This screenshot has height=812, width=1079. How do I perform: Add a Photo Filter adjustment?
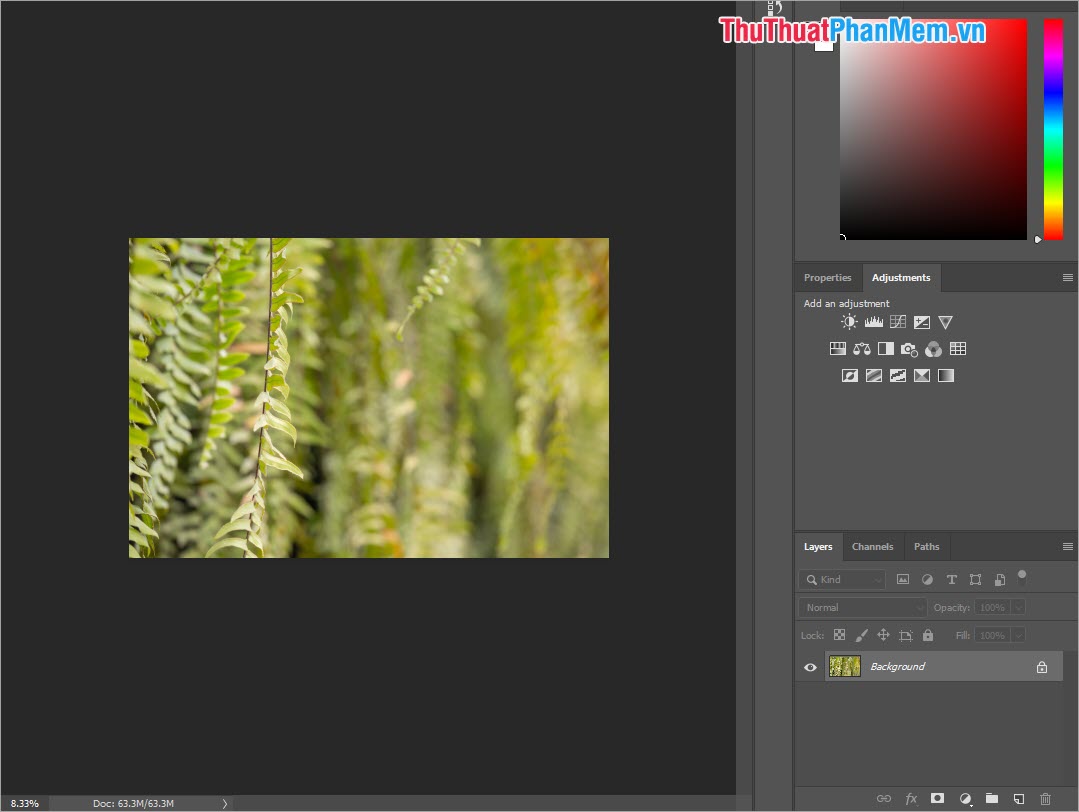click(909, 348)
